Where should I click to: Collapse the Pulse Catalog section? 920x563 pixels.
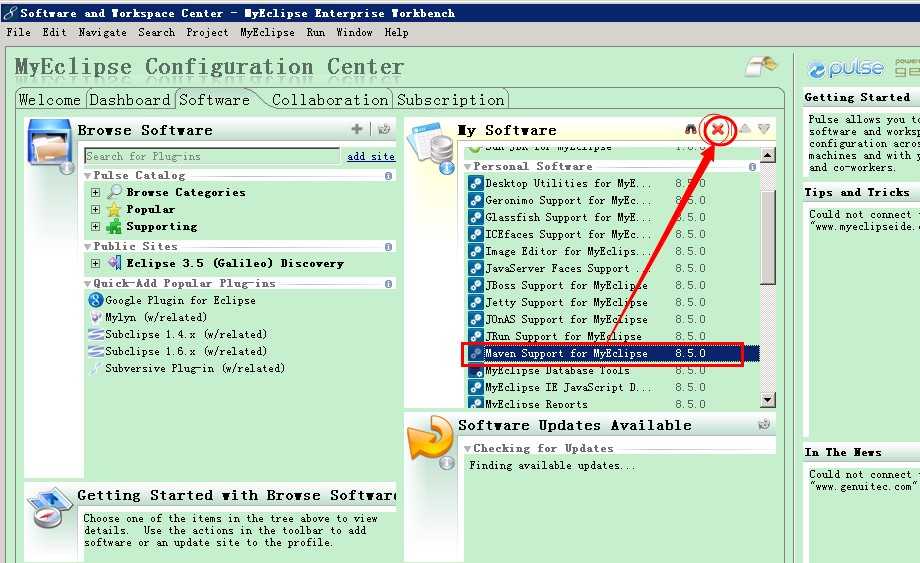coord(87,175)
